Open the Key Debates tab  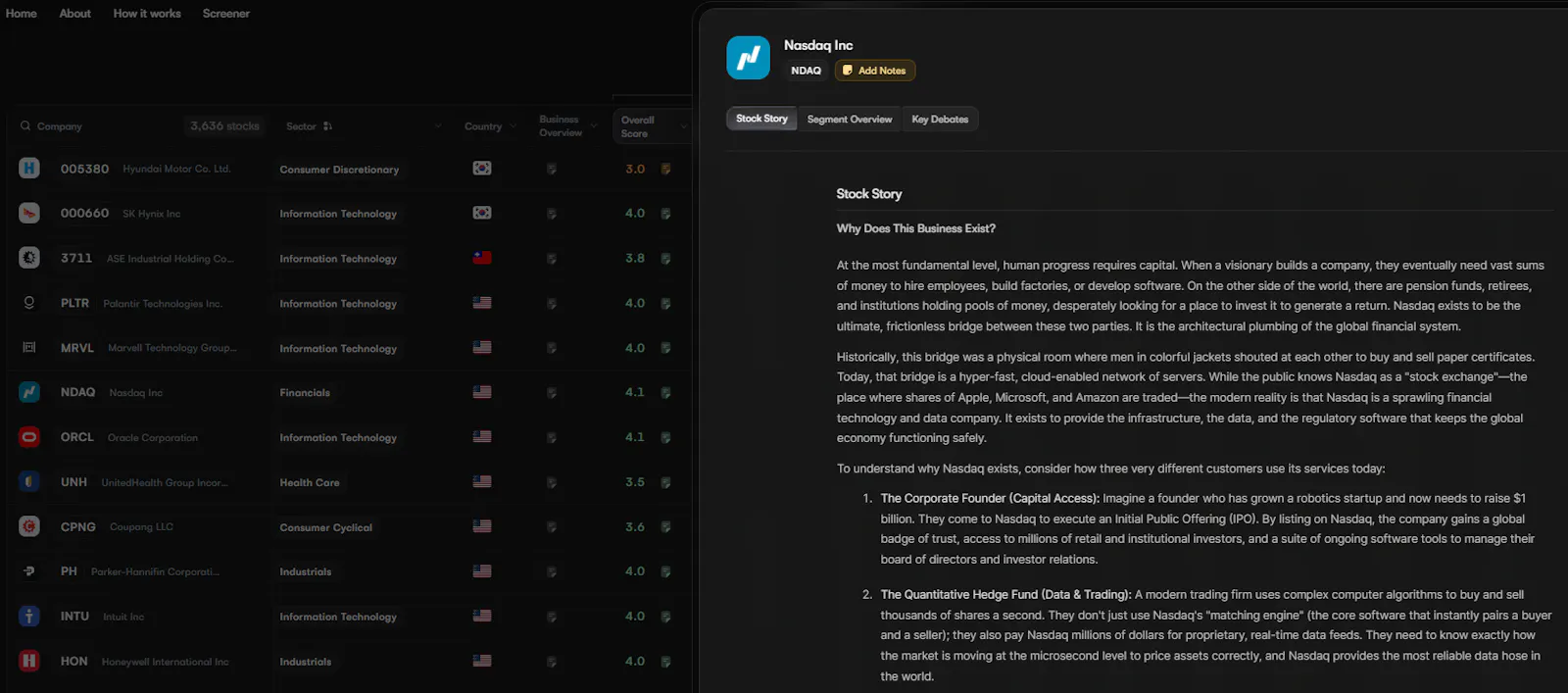tap(940, 120)
